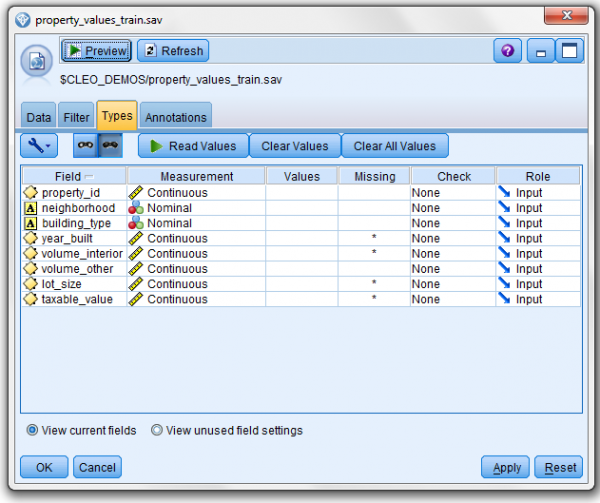Click the volume_interior storage type icon
The width and height of the screenshot is (600, 503).
[x=30, y=254]
